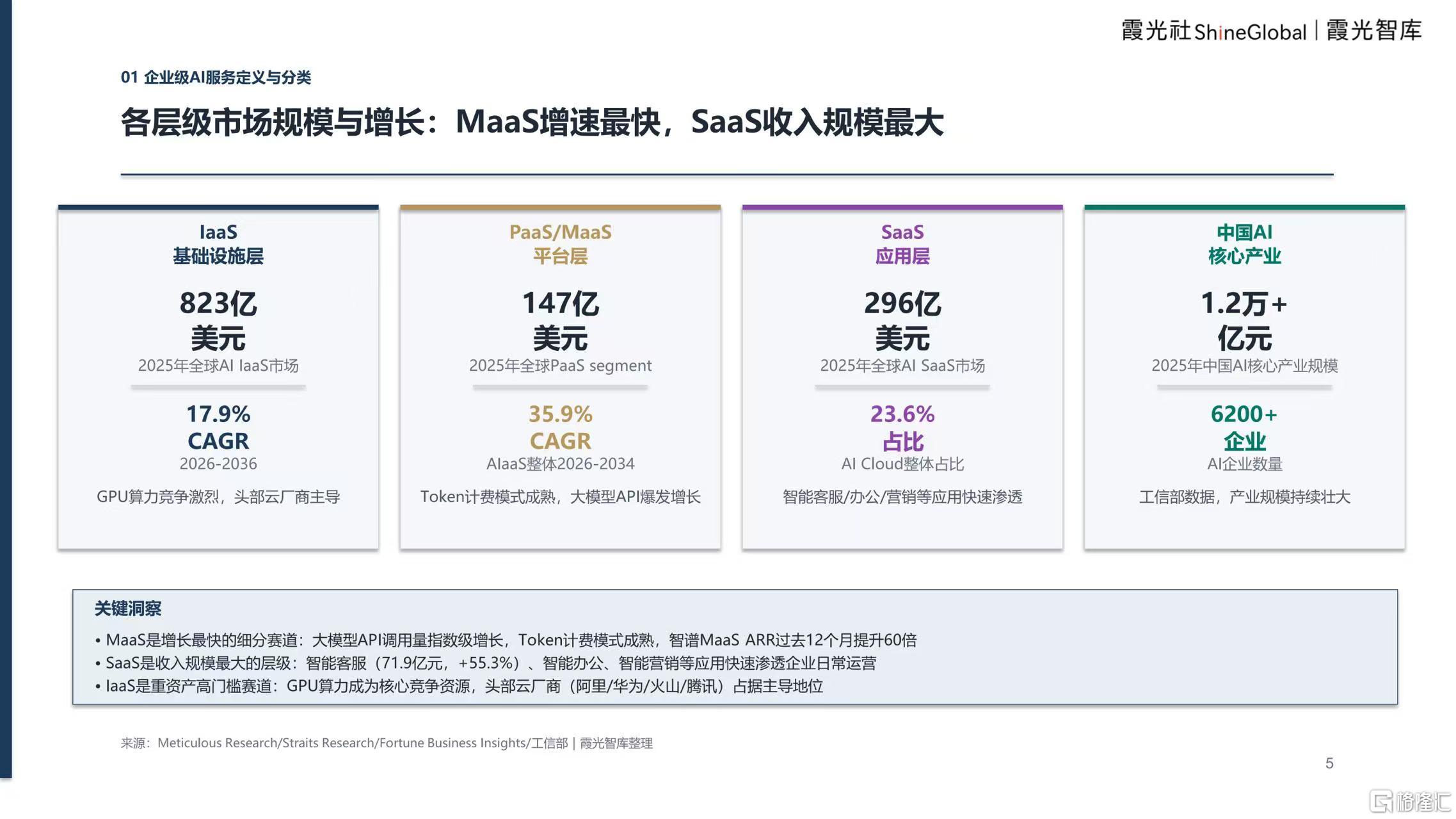Viewport: 1456px width, 819px height.
Task: Click the 中国AI 核心产业 card heading
Action: tap(1245, 244)
